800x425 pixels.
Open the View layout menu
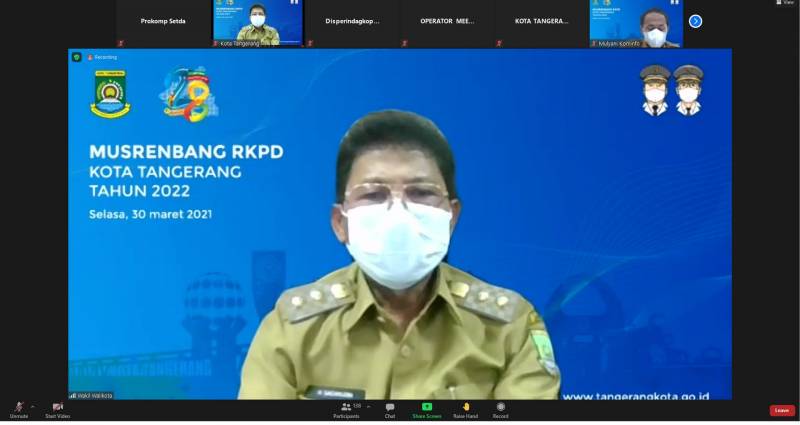(x=788, y=3)
